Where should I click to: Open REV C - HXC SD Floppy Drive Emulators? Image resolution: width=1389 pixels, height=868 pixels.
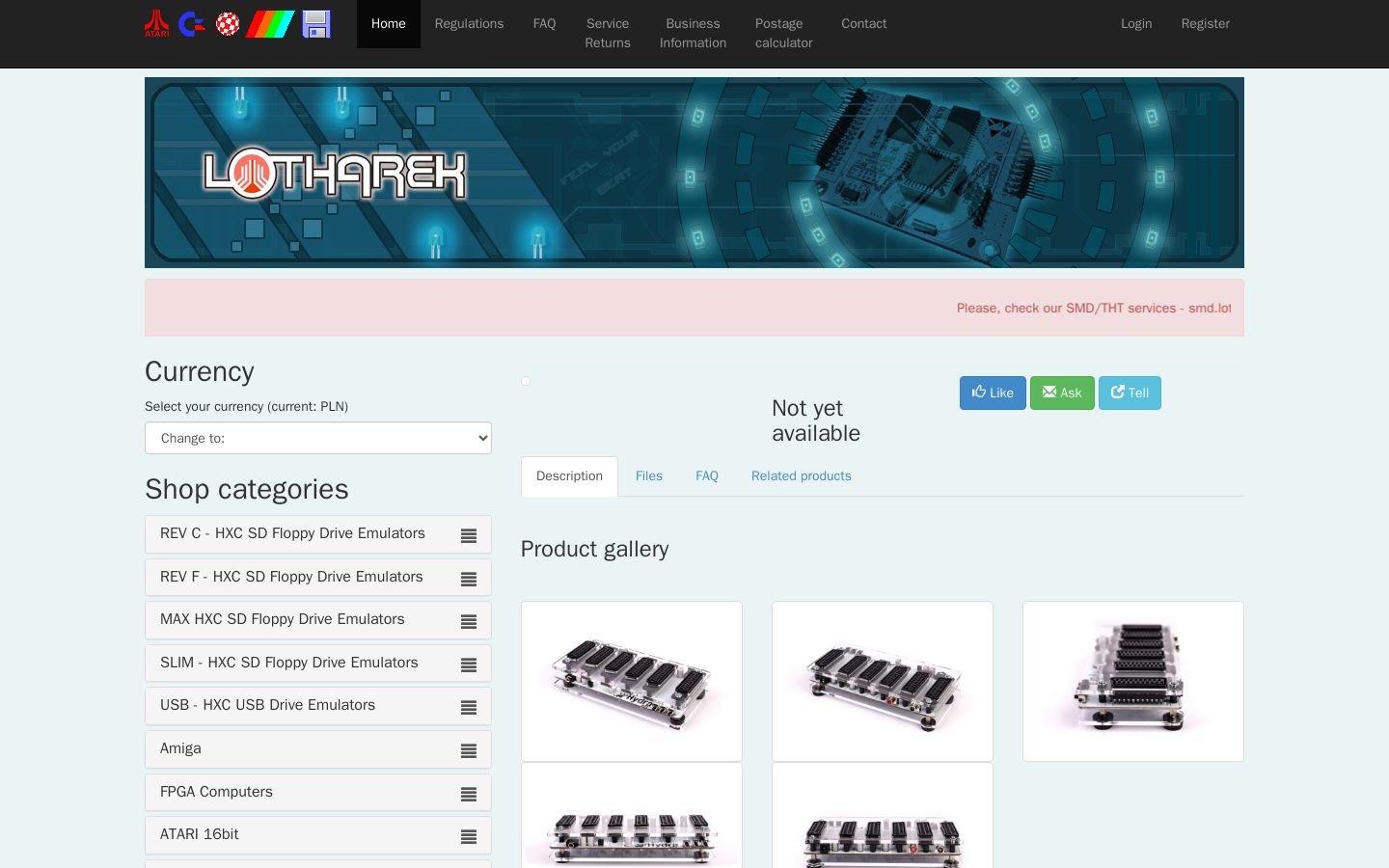292,533
